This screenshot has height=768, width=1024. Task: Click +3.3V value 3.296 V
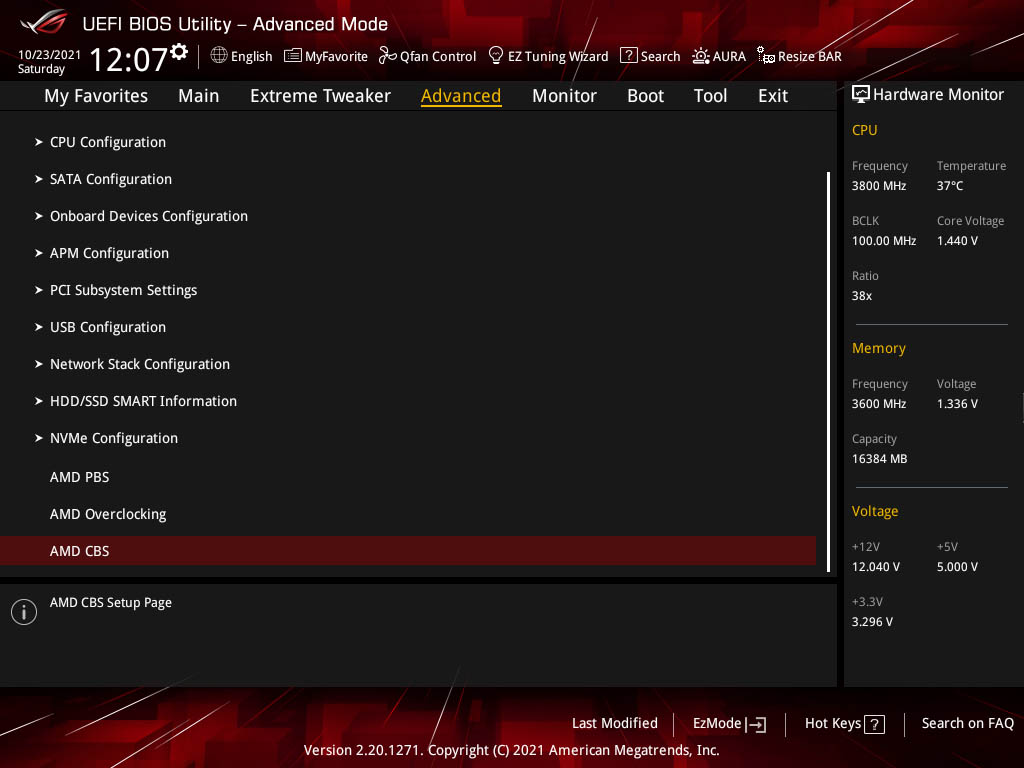click(872, 622)
